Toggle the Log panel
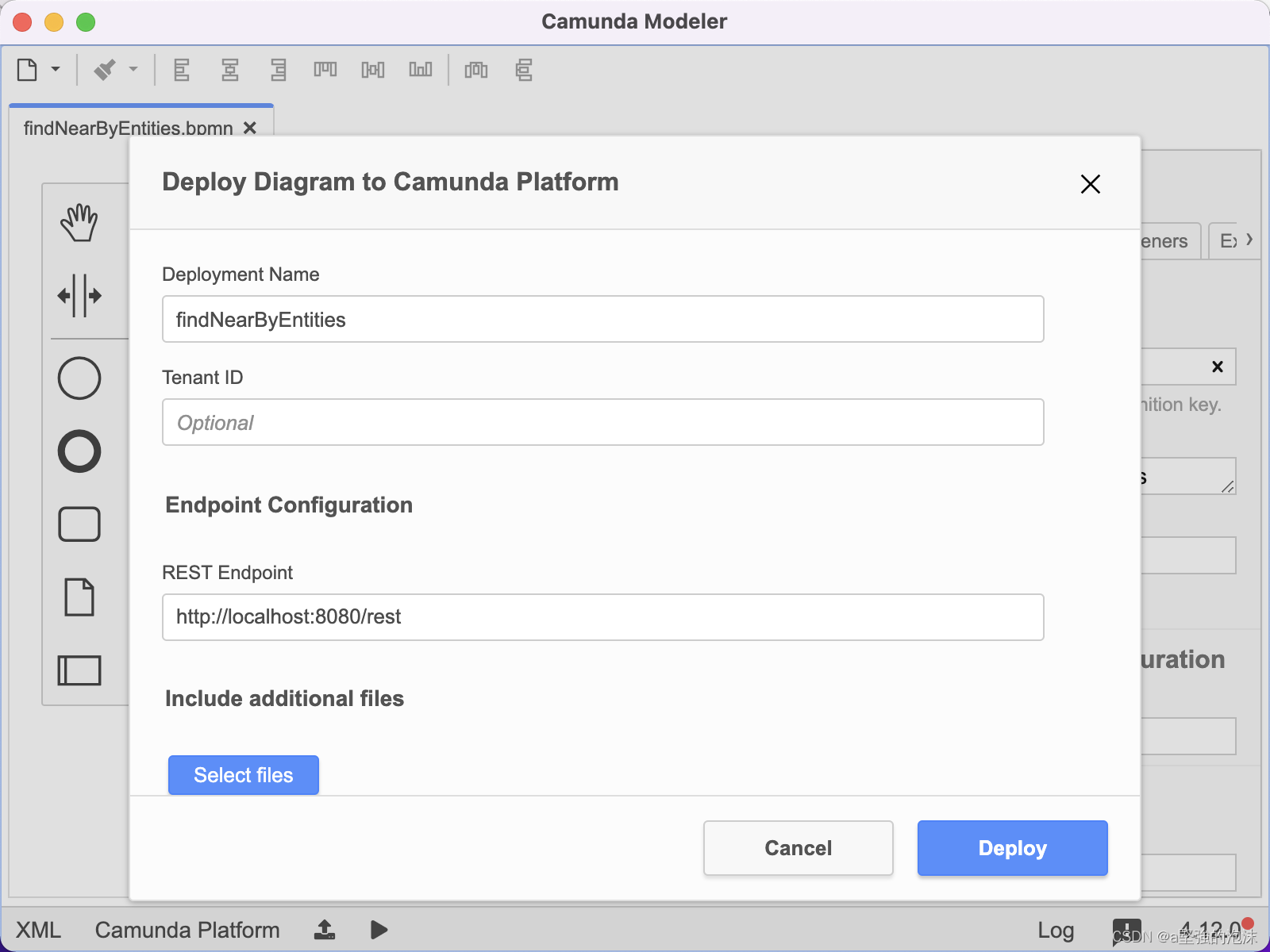 coord(1056,930)
